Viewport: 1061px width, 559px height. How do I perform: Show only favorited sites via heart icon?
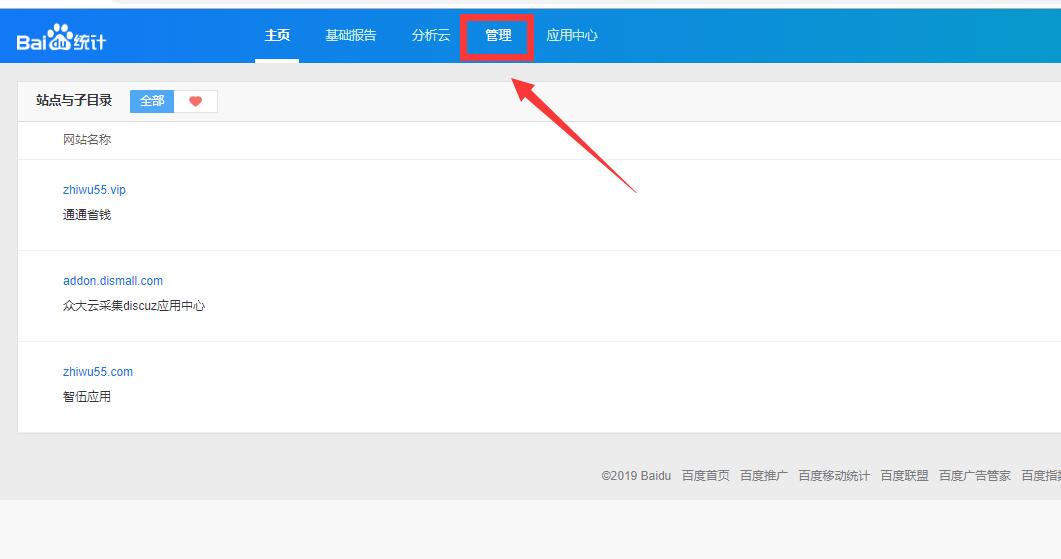pyautogui.click(x=196, y=101)
